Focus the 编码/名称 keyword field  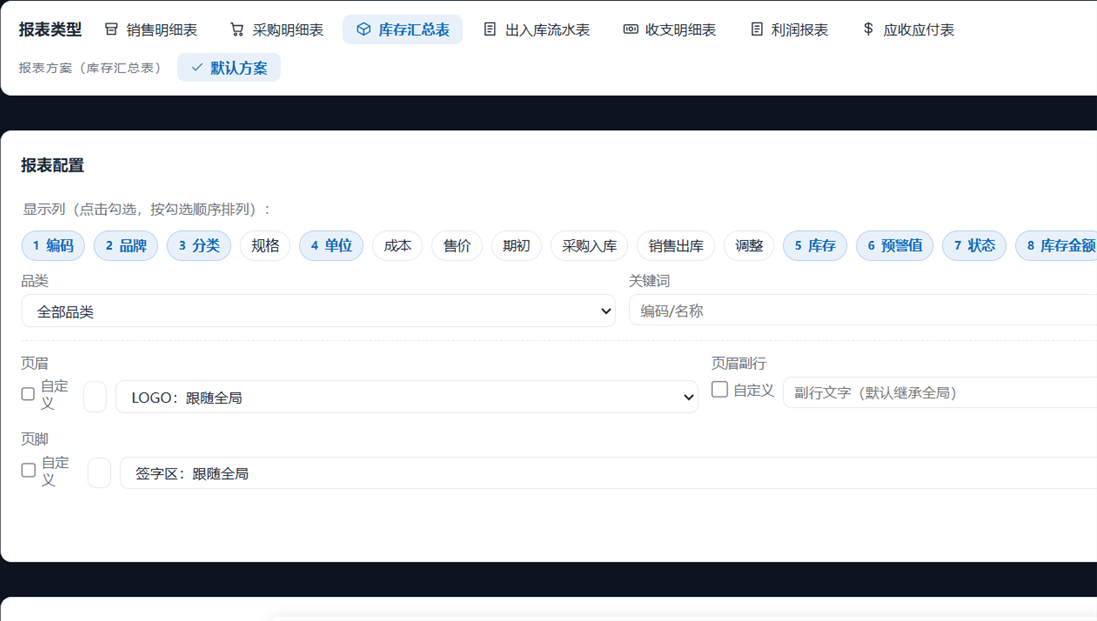pyautogui.click(x=863, y=310)
